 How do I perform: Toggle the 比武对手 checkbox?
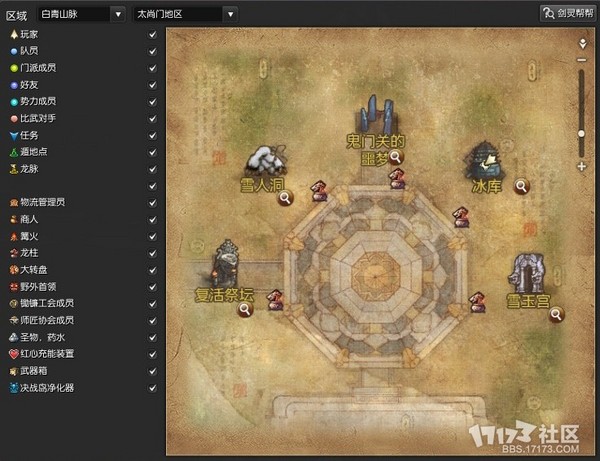152,119
